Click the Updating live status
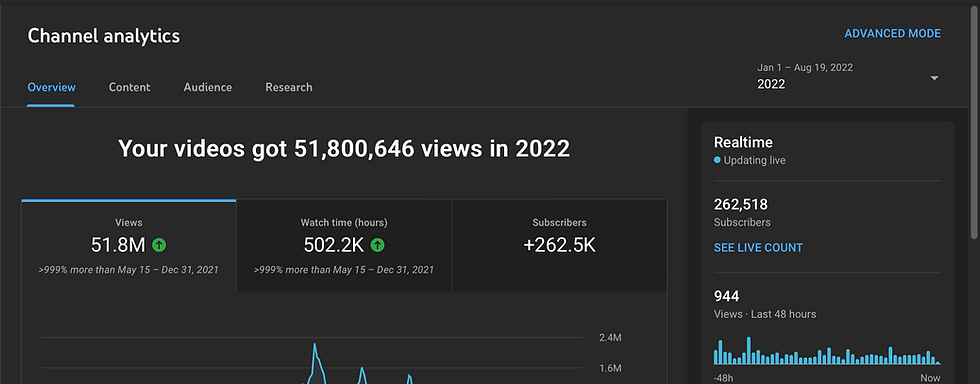The image size is (980, 384). point(750,161)
